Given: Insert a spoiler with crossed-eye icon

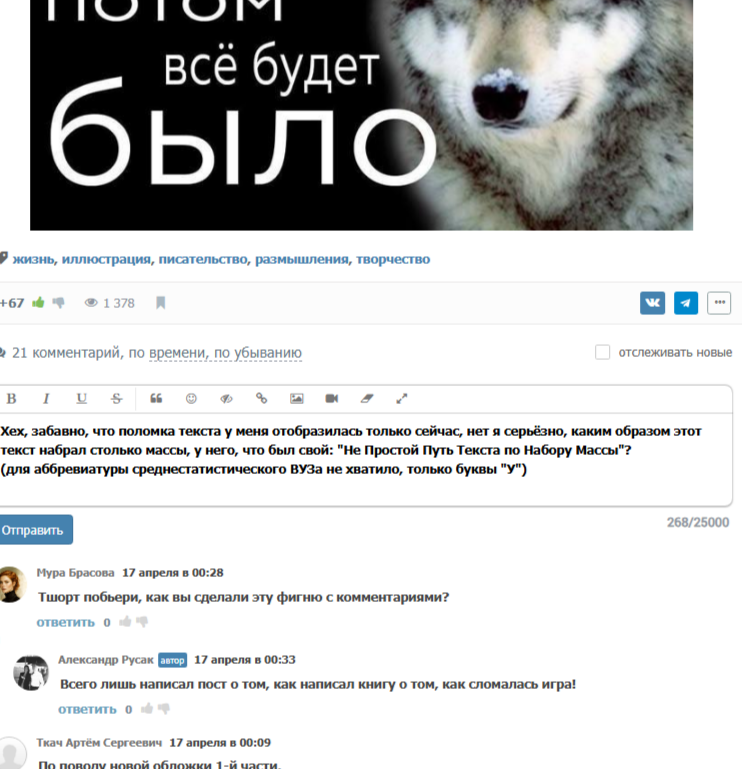Looking at the screenshot, I should 226,399.
